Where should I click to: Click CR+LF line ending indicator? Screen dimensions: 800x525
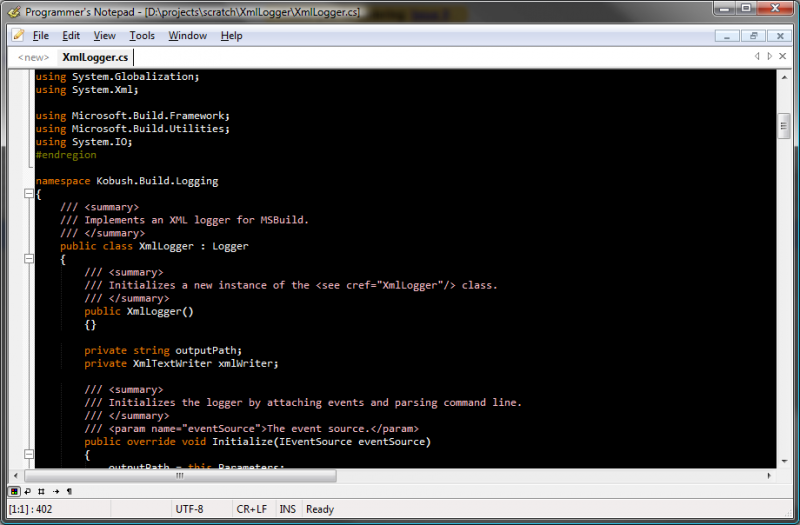252,509
